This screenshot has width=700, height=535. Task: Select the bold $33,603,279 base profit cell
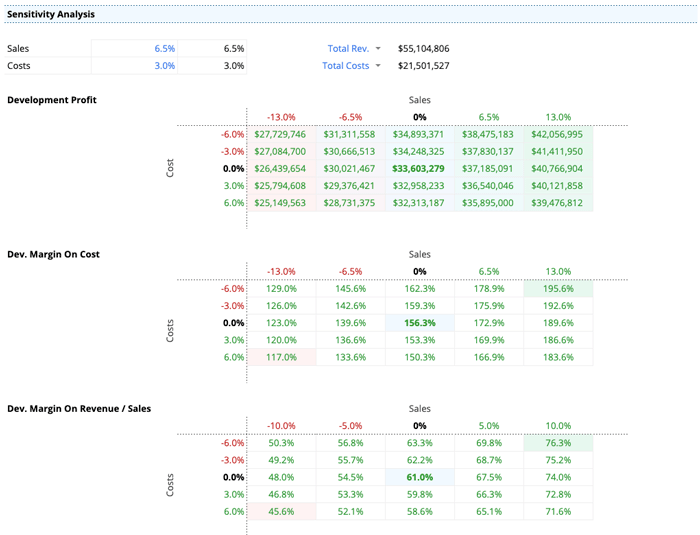pyautogui.click(x=419, y=169)
